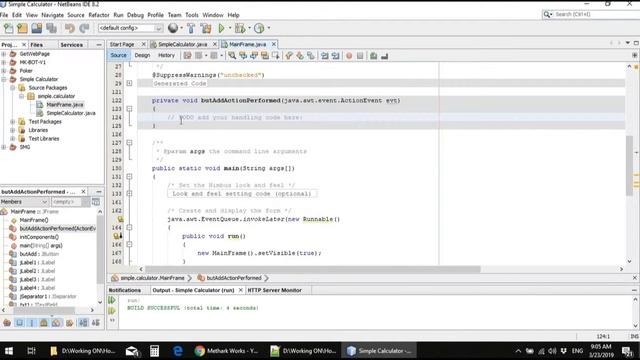Screen dimensions: 640x360
Task: Click the New Project toolbar icon
Action: pyautogui.click(x=22, y=28)
